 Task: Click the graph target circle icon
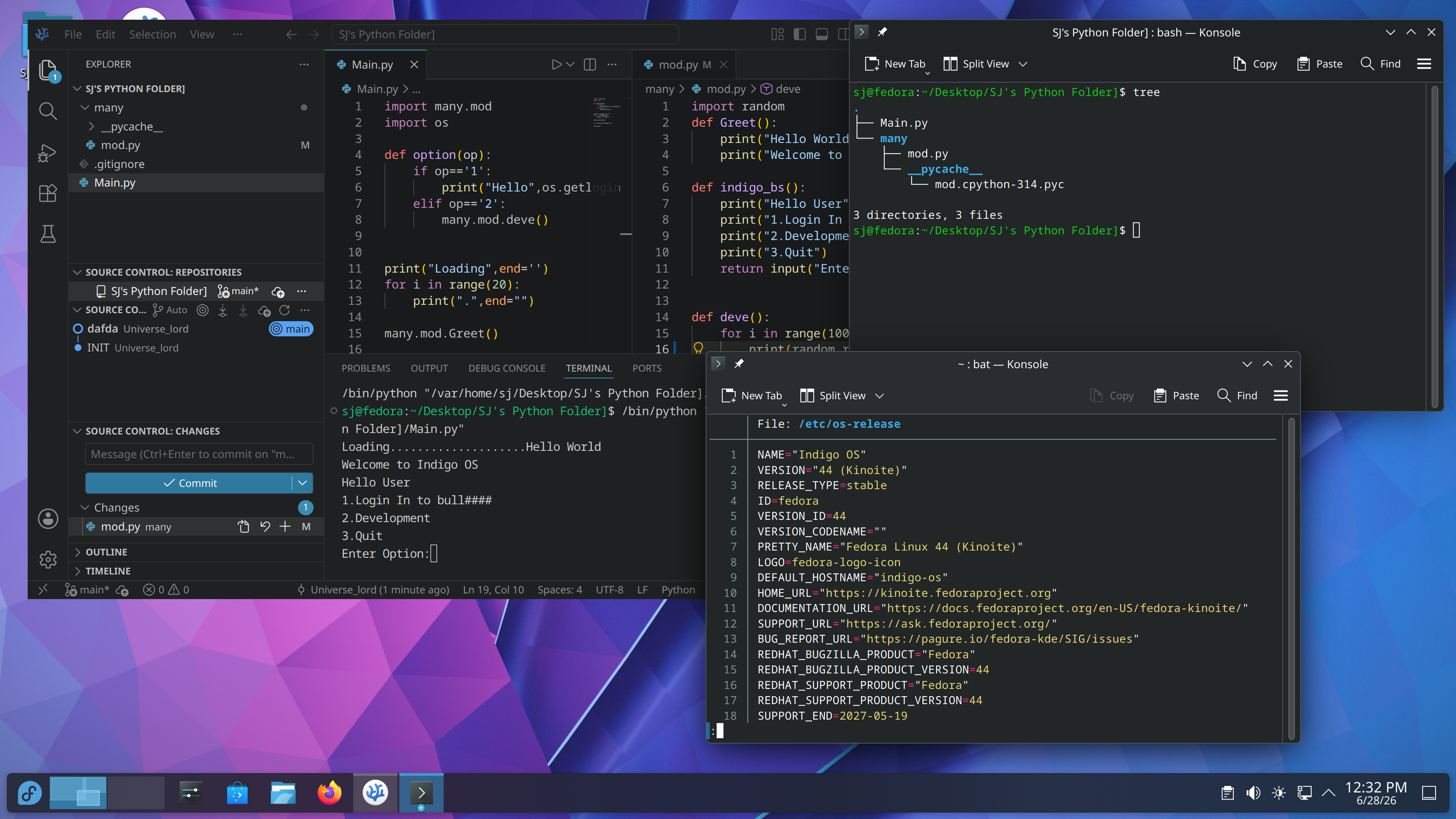point(202,310)
